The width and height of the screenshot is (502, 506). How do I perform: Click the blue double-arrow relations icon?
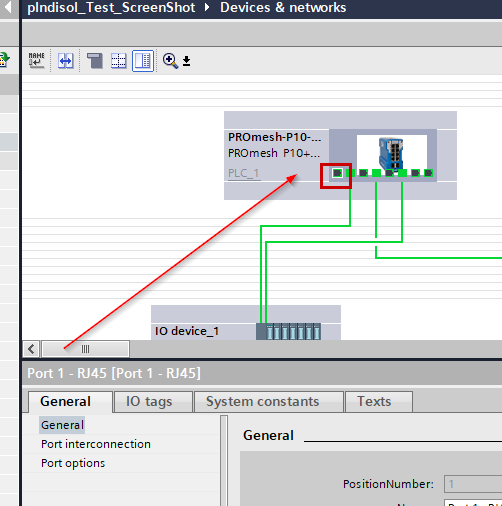tap(65, 61)
